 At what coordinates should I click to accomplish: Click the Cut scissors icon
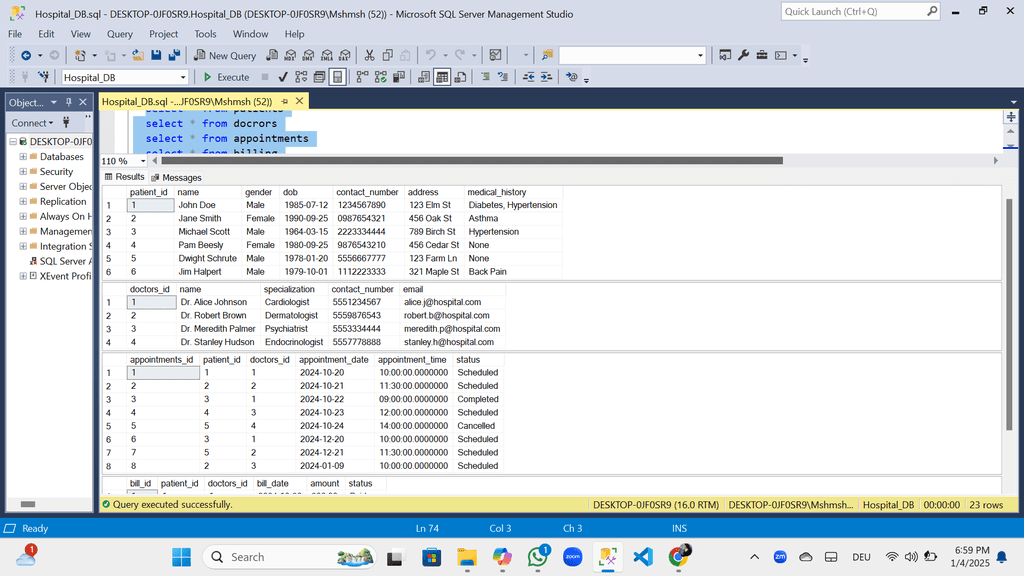[369, 56]
